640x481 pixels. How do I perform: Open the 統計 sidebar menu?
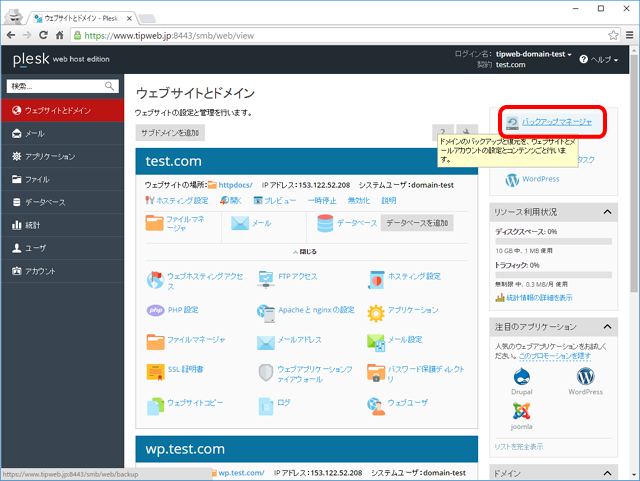62,225
